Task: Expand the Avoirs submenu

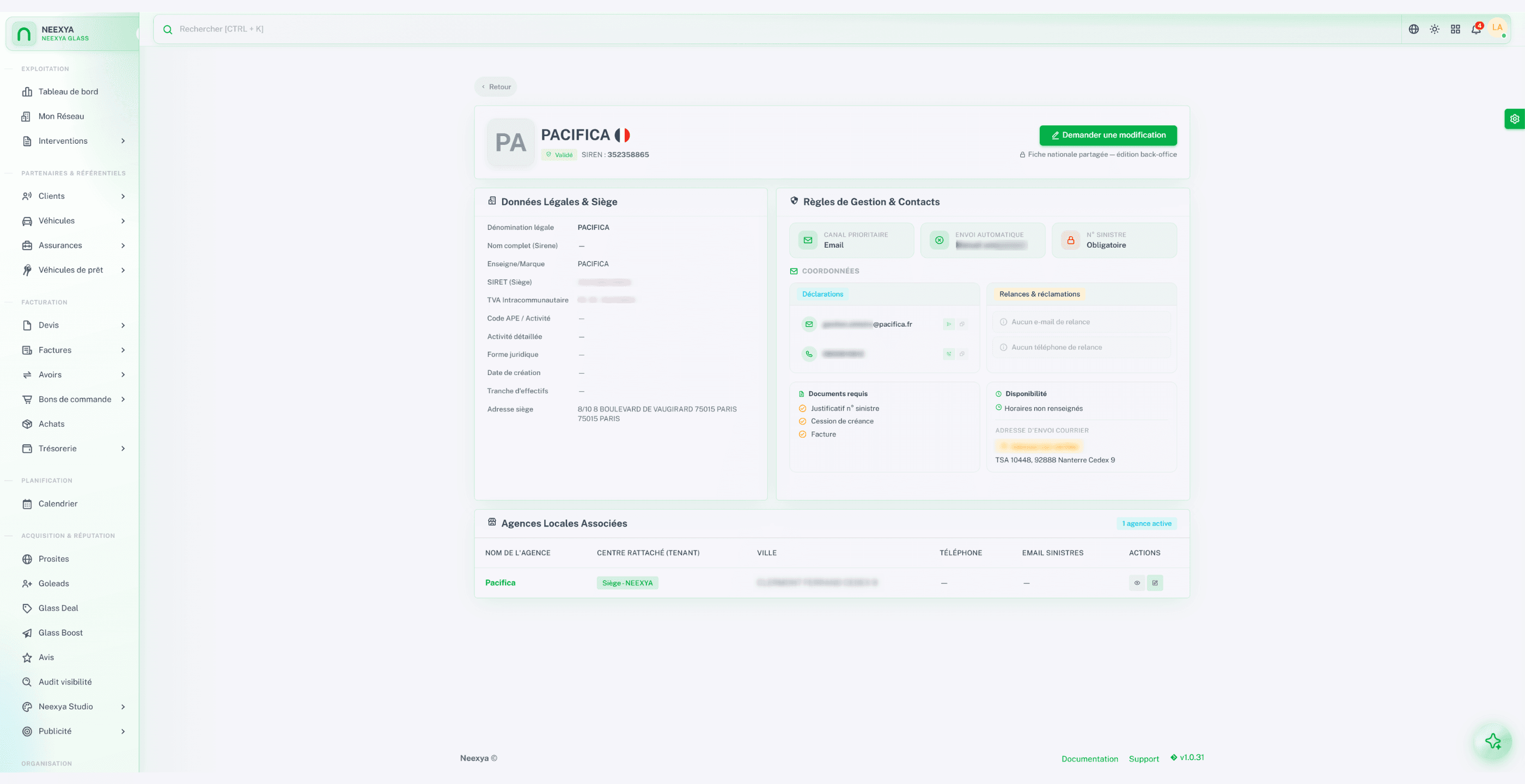Action: (x=123, y=375)
